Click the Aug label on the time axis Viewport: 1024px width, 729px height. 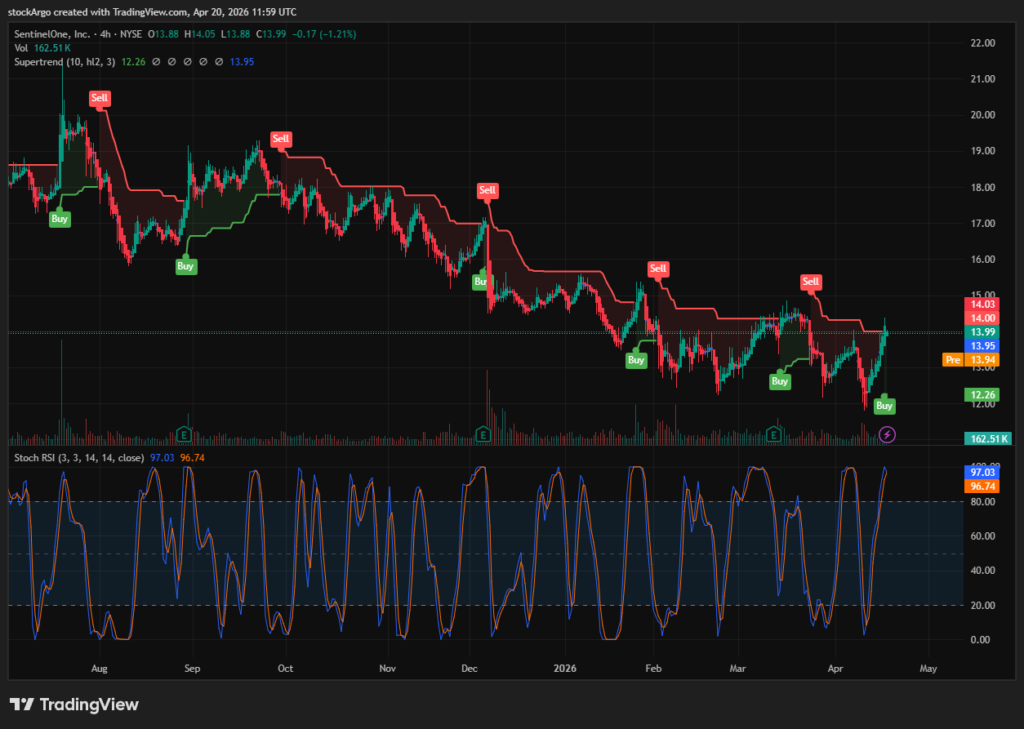pyautogui.click(x=99, y=669)
